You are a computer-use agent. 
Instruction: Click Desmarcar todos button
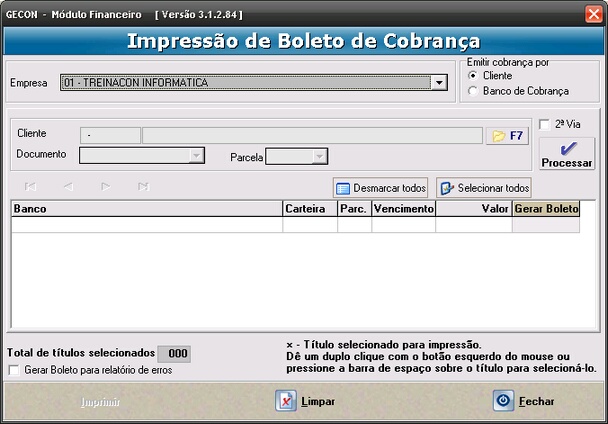380,188
